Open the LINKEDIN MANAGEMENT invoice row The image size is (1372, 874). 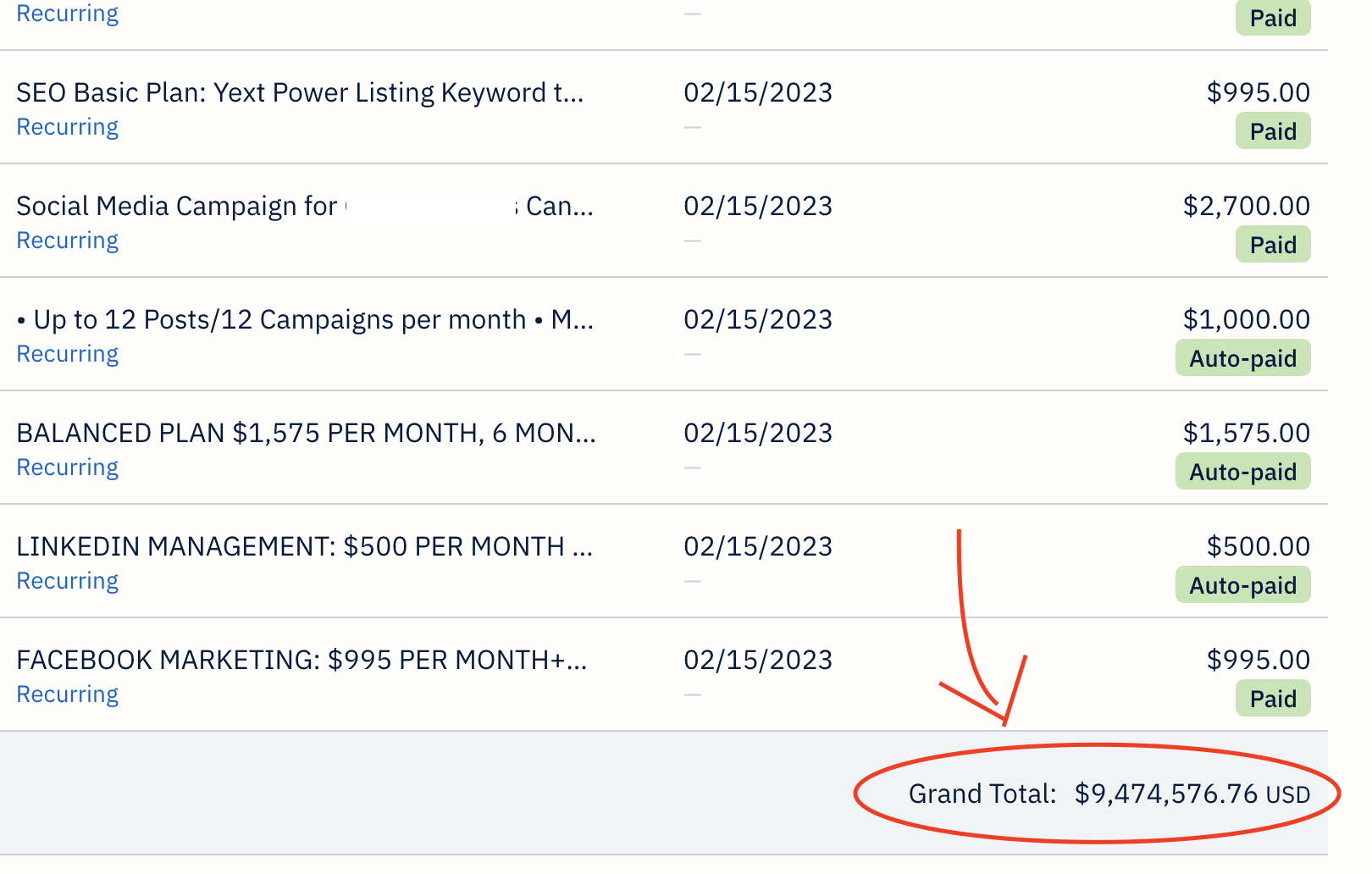click(x=304, y=546)
